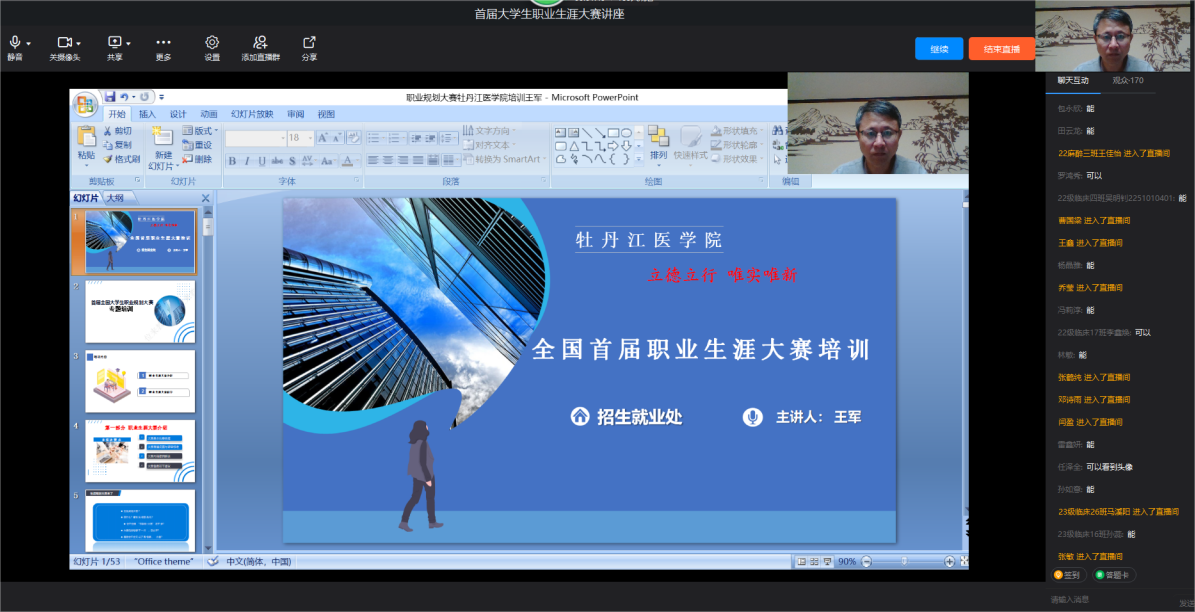Switch to the 大纲 outline pane tab
1195x612 pixels.
(114, 198)
